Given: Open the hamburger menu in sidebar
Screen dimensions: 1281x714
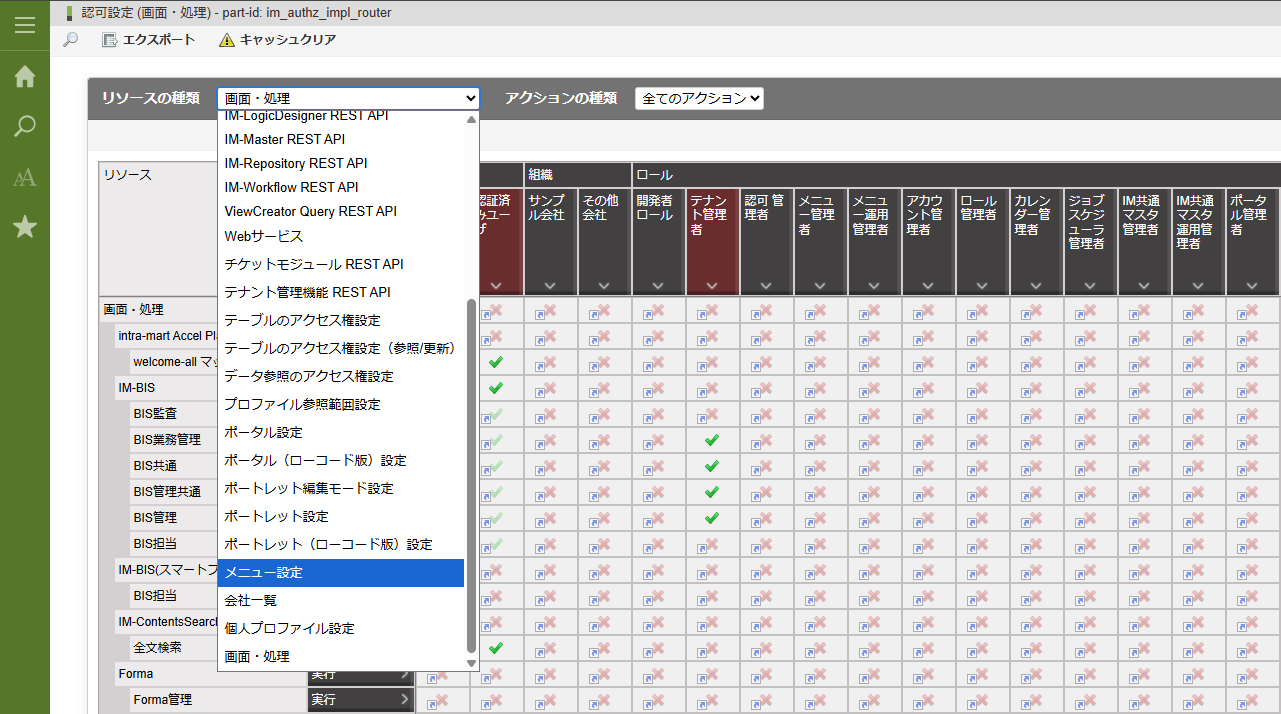Looking at the screenshot, I should point(25,25).
